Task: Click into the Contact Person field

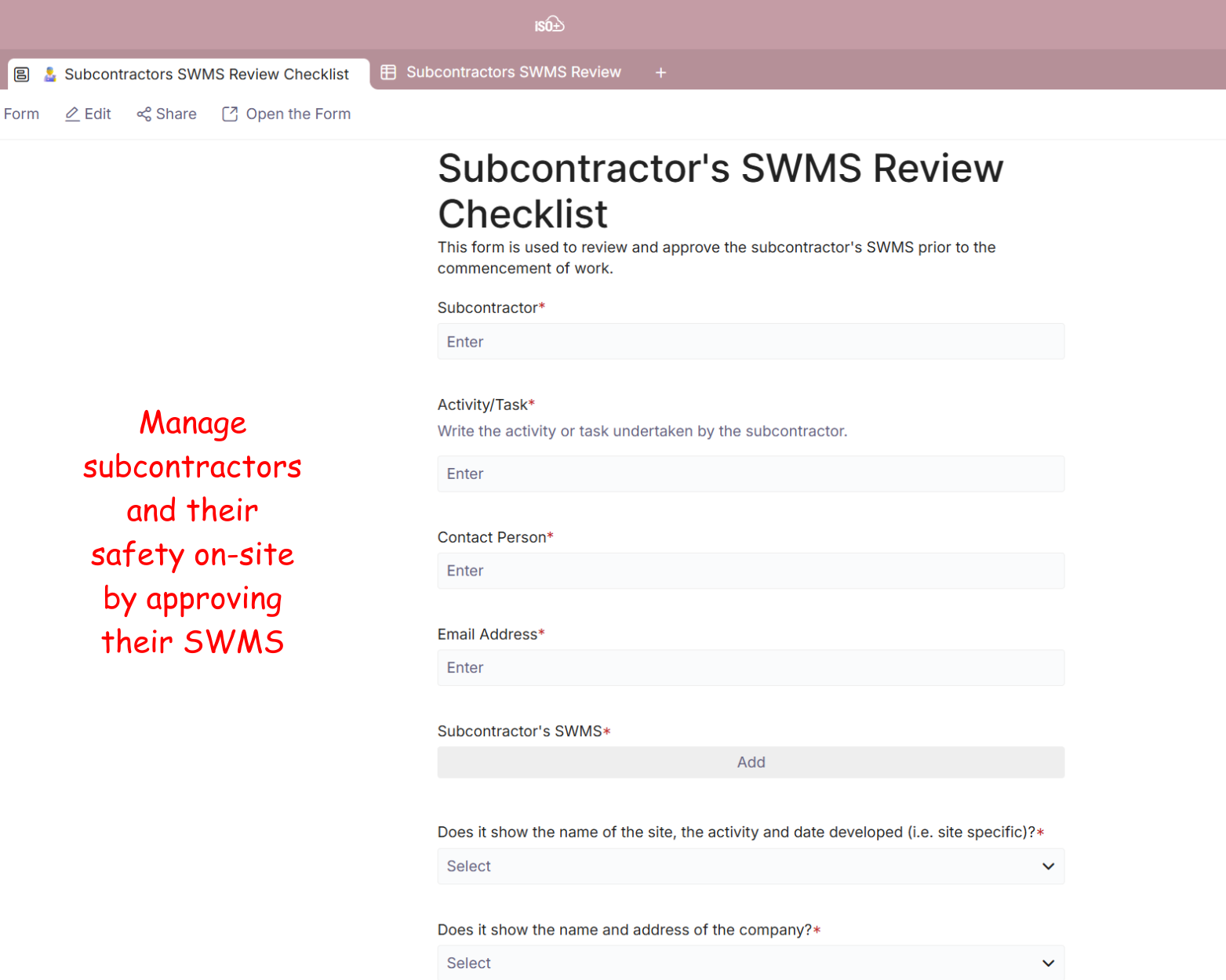Action: click(750, 571)
